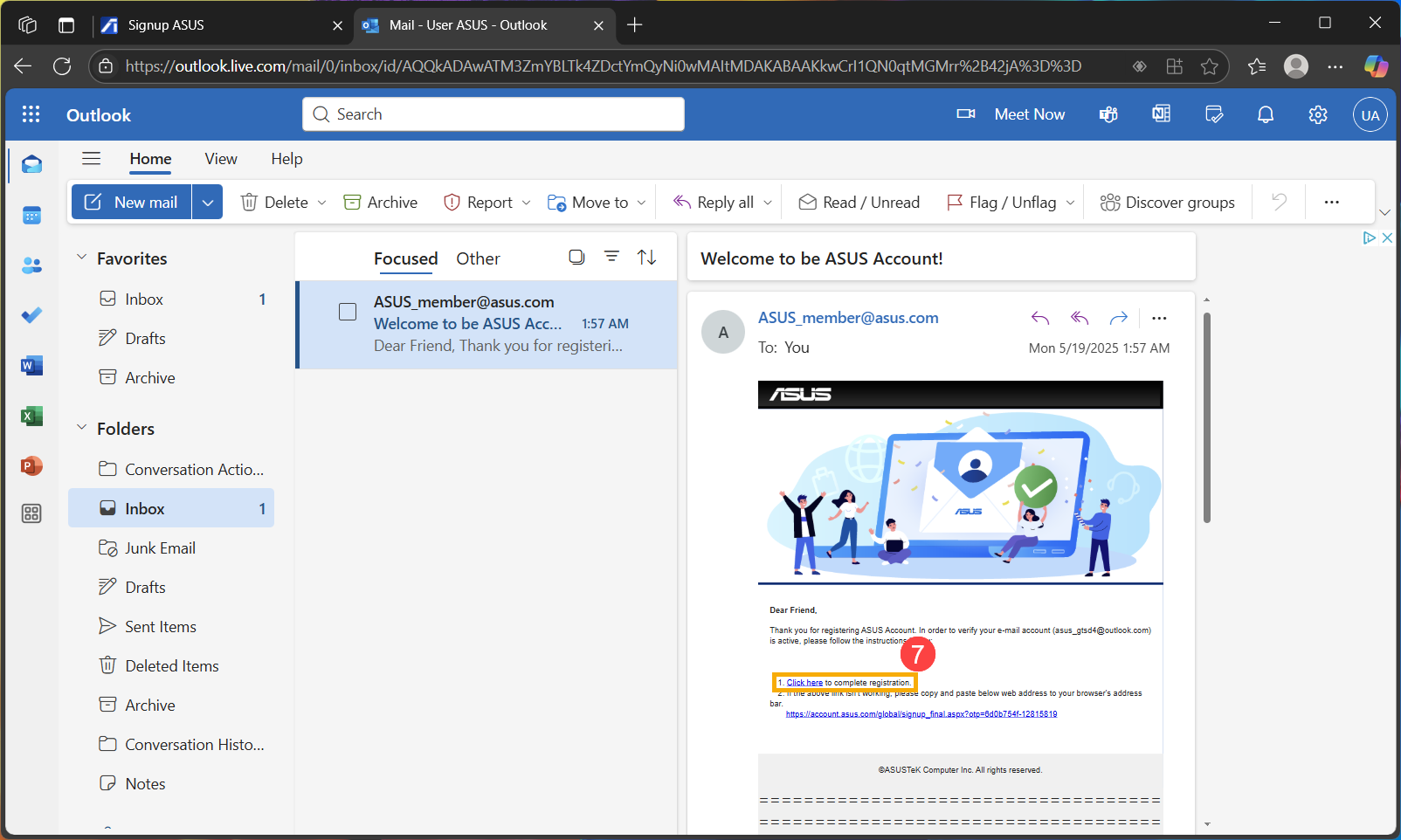Image resolution: width=1401 pixels, height=840 pixels.
Task: Open Deleted Items folder
Action: [x=171, y=665]
